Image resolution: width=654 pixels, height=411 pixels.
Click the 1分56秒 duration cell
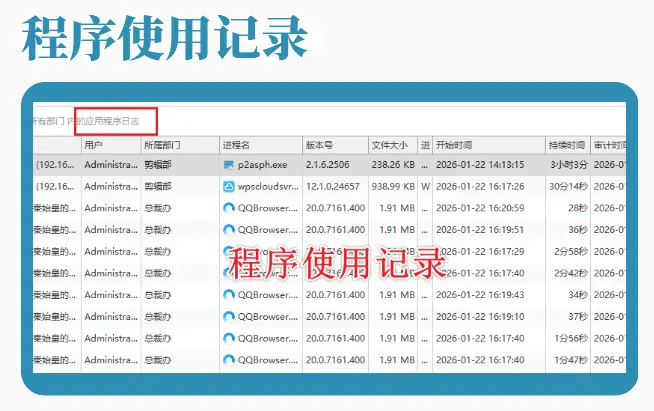[x=571, y=338]
